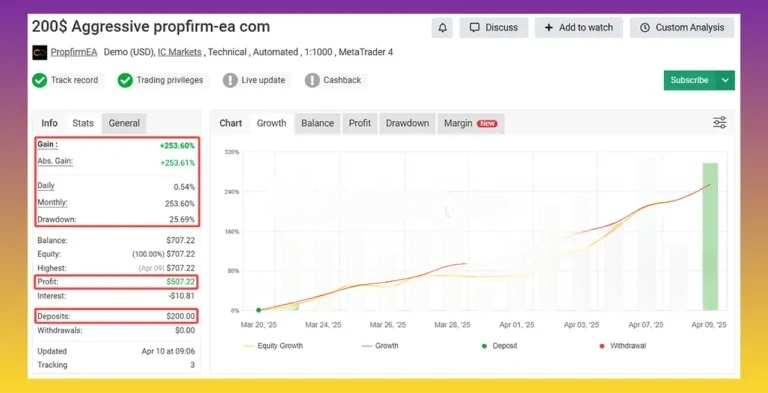This screenshot has height=393, width=768.
Task: Click the 0.54% daily value
Action: (x=184, y=187)
